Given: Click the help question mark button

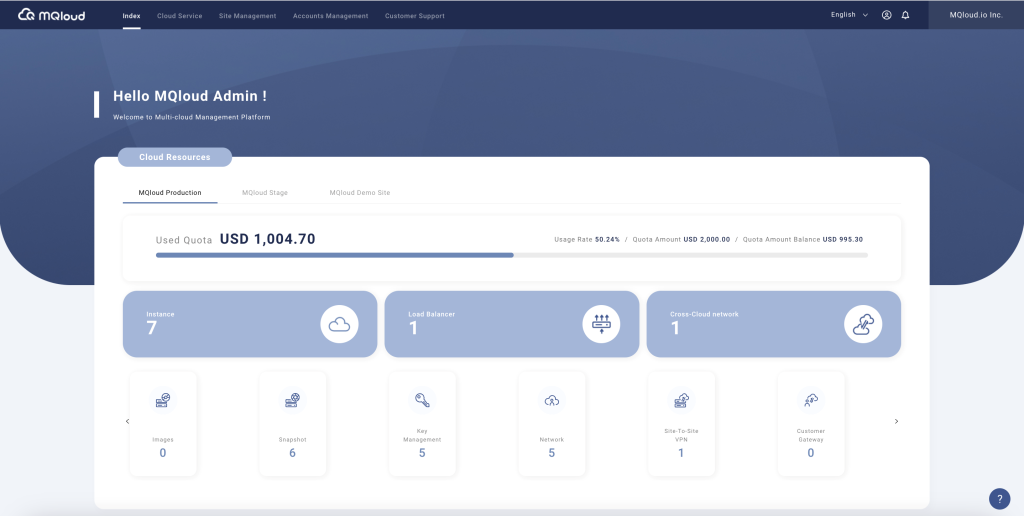Looking at the screenshot, I should pyautogui.click(x=999, y=499).
